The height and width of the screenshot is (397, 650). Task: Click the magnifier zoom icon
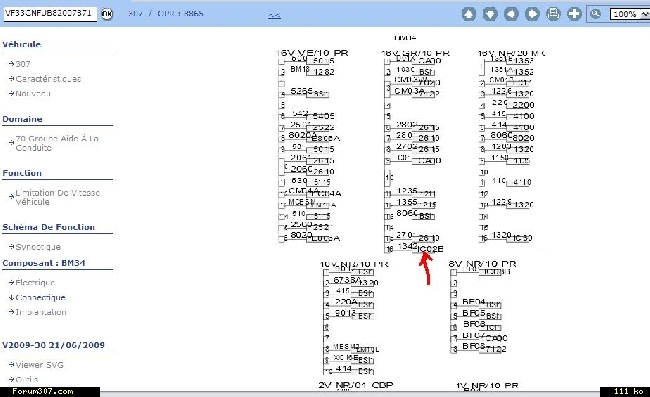[596, 14]
